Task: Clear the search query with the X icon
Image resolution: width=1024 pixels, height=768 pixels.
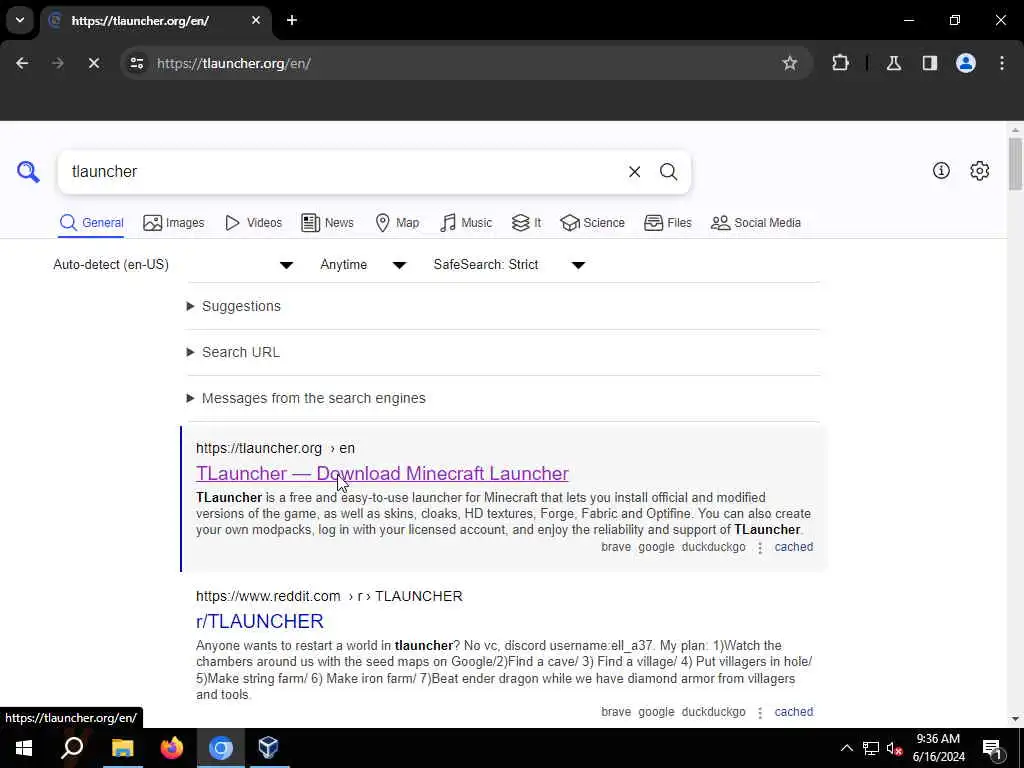Action: pyautogui.click(x=634, y=172)
